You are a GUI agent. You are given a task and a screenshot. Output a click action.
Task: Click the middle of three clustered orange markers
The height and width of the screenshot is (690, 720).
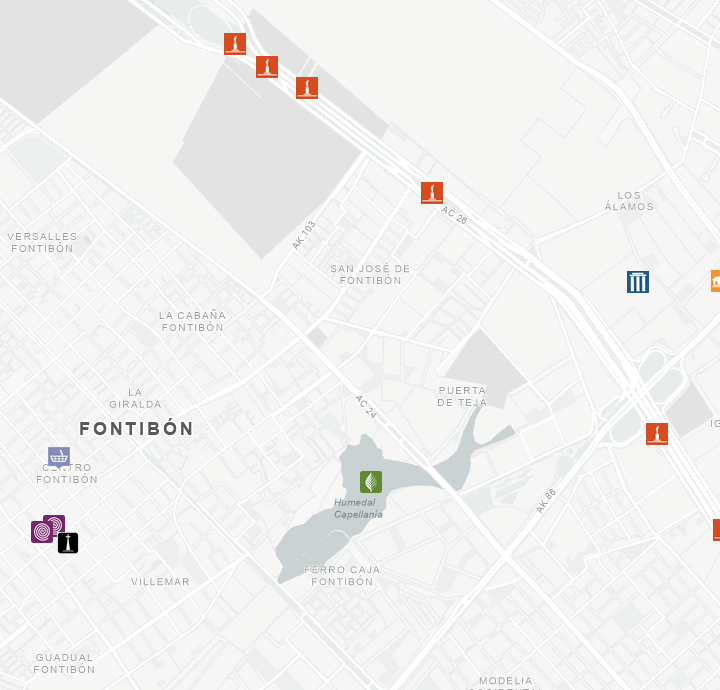coord(267,67)
